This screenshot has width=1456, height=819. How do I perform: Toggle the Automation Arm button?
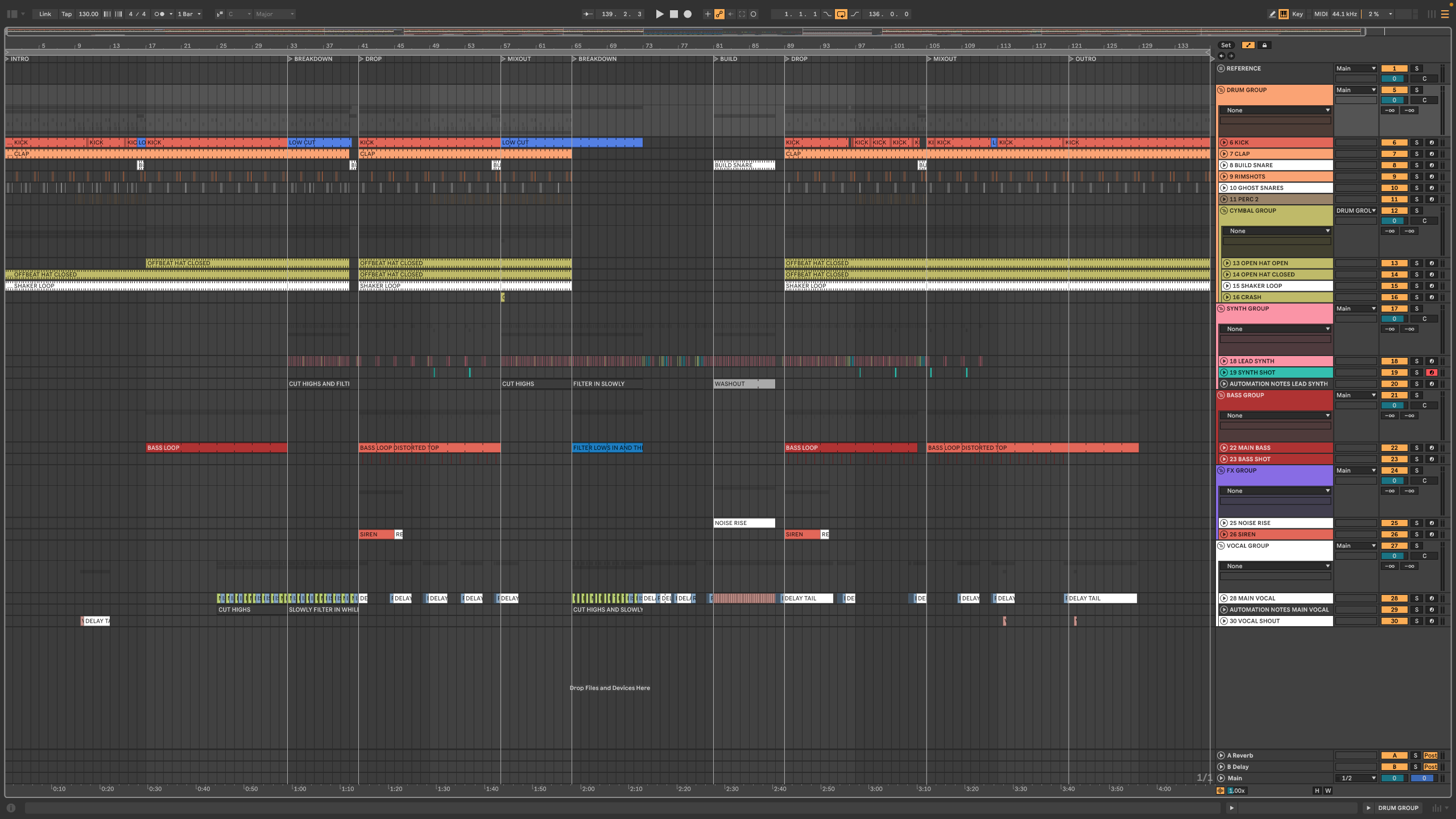coord(719,14)
